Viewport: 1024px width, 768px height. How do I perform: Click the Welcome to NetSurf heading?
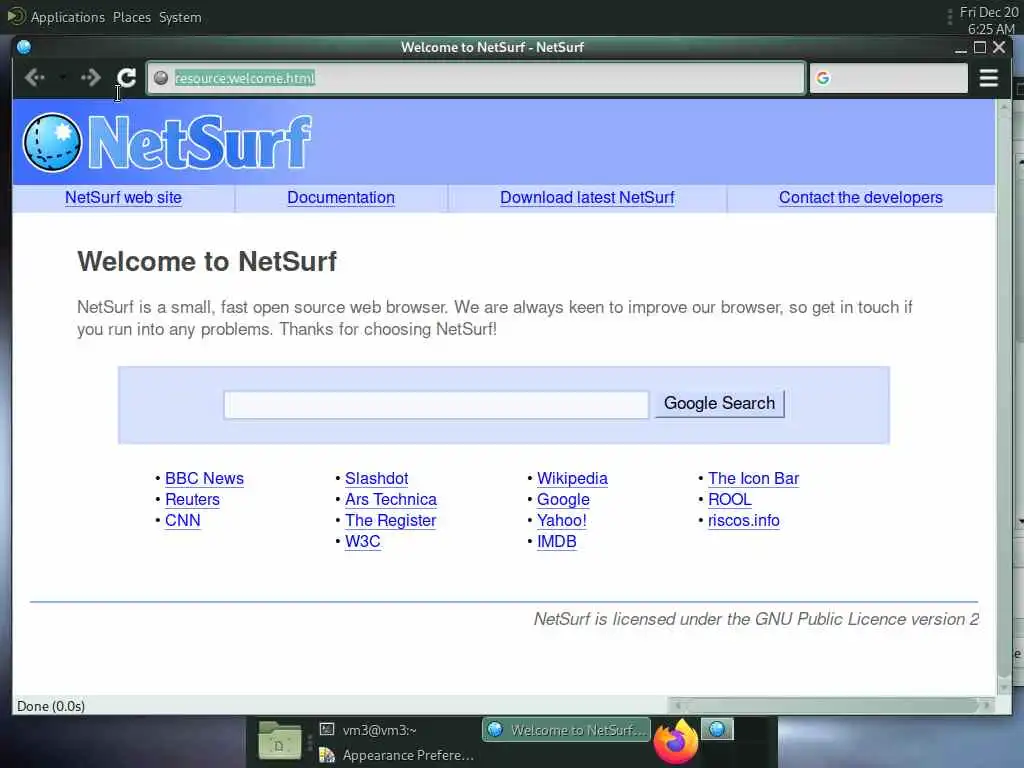pyautogui.click(x=207, y=261)
